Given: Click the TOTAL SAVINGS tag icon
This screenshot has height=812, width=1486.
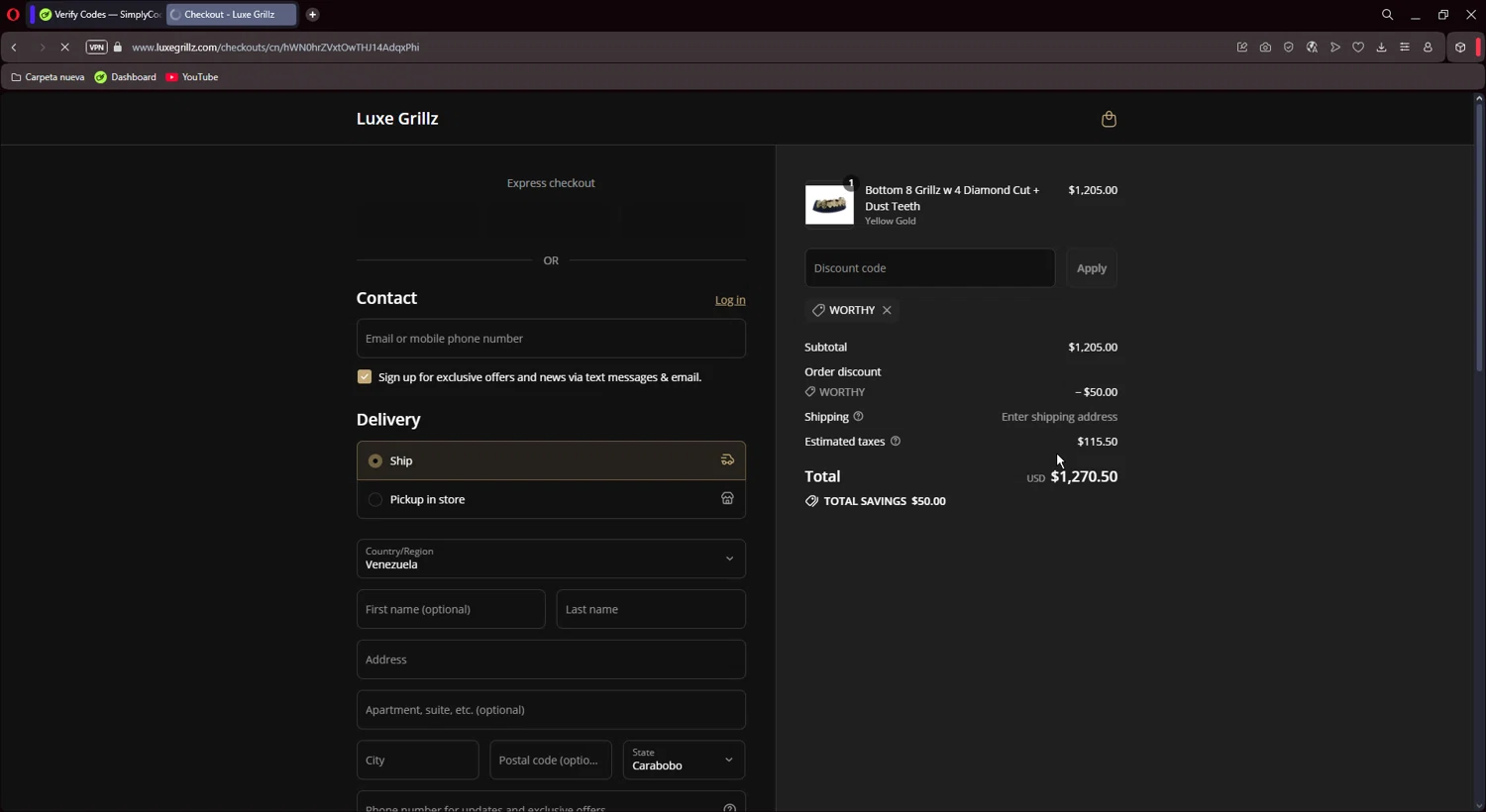Looking at the screenshot, I should (811, 501).
